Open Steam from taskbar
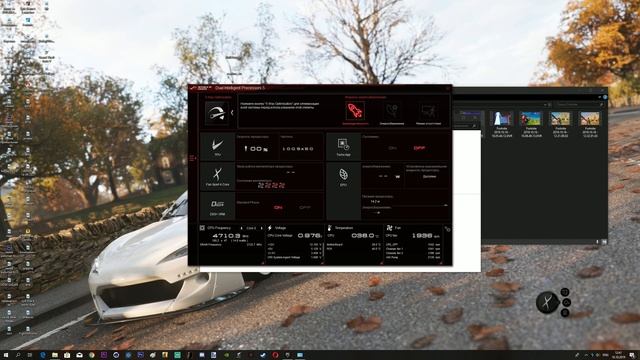This screenshot has height=360, width=640. [x=263, y=355]
